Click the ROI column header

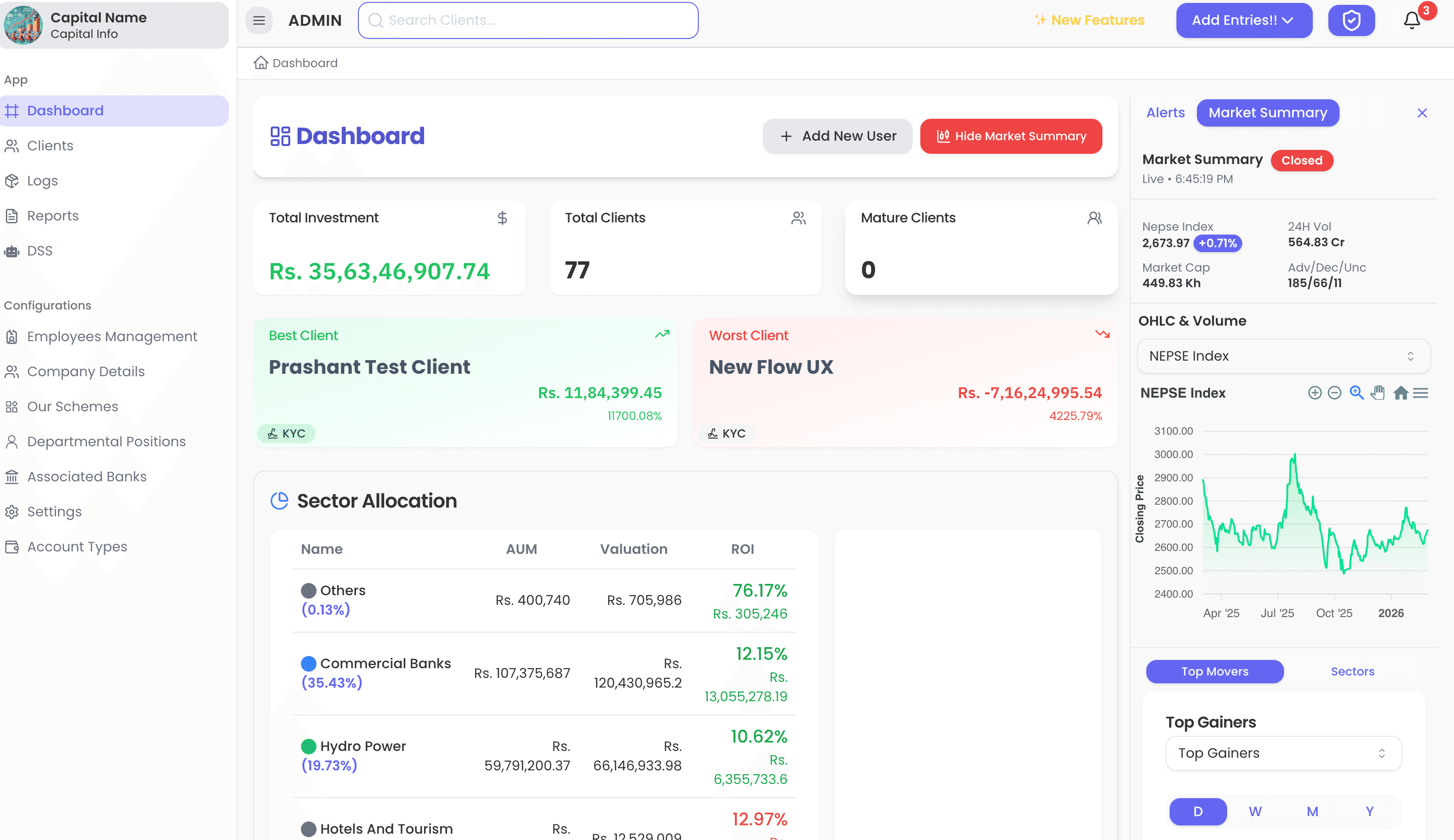coord(742,549)
